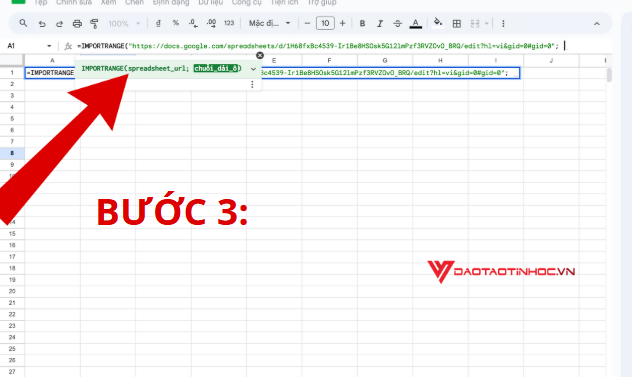Redo the last action
Image resolution: width=632 pixels, height=377 pixels.
(x=59, y=24)
